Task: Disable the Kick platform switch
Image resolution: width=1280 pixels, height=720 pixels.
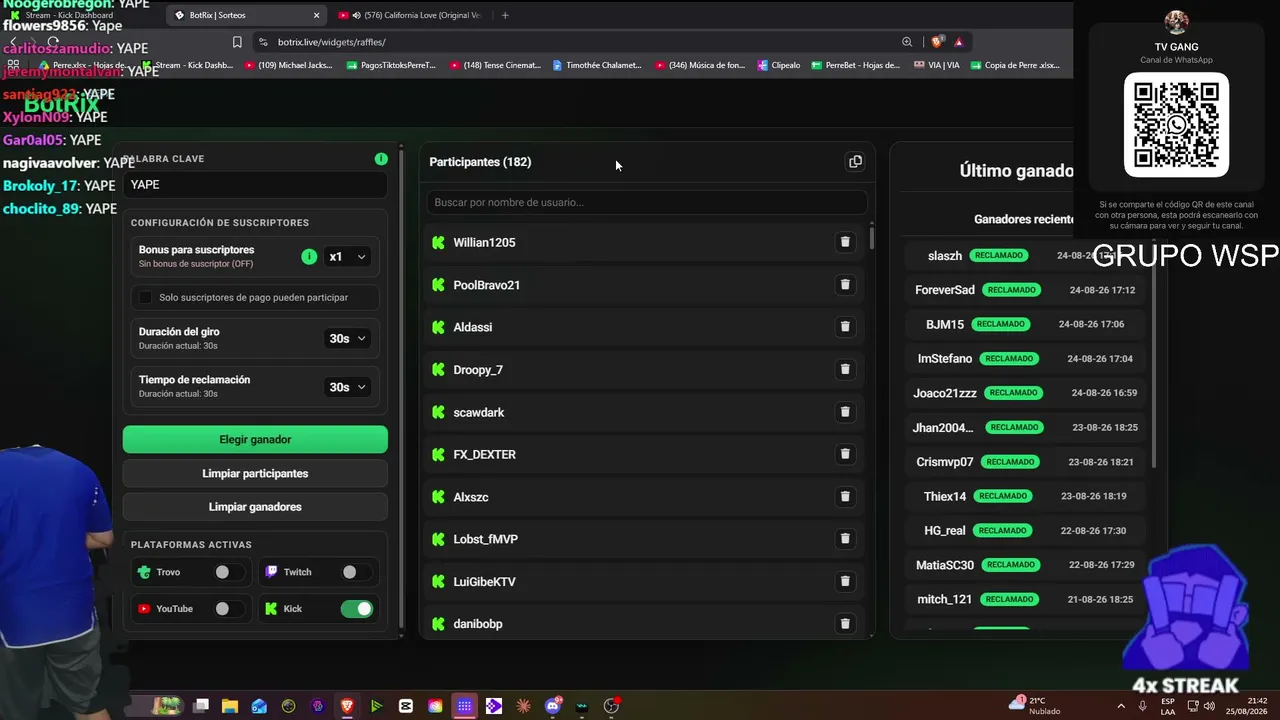Action: point(357,608)
